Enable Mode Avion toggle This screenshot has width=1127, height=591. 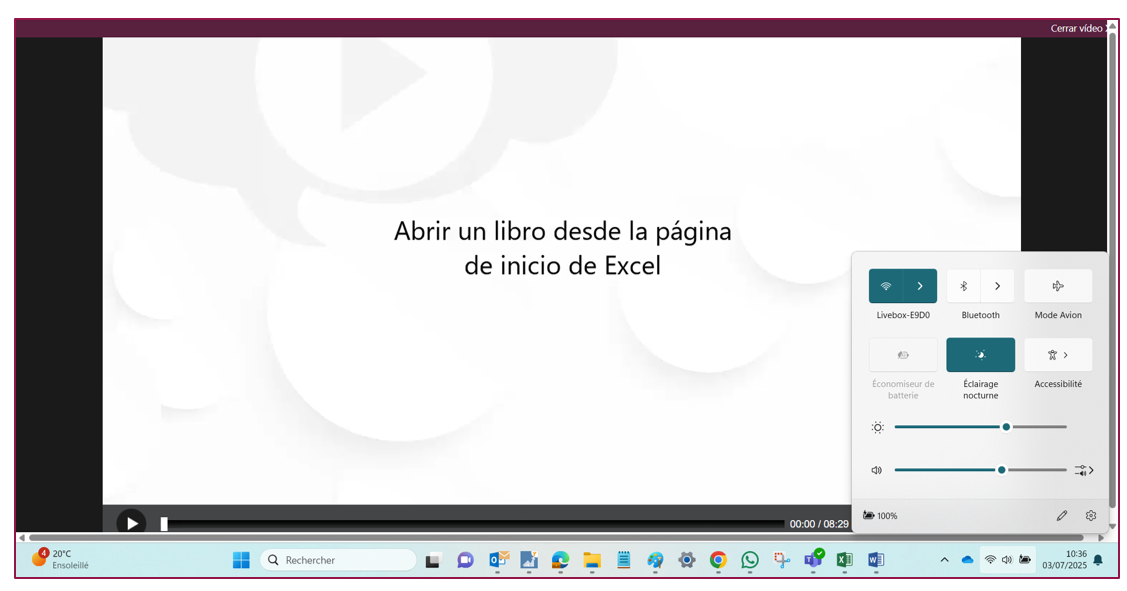pos(1058,286)
